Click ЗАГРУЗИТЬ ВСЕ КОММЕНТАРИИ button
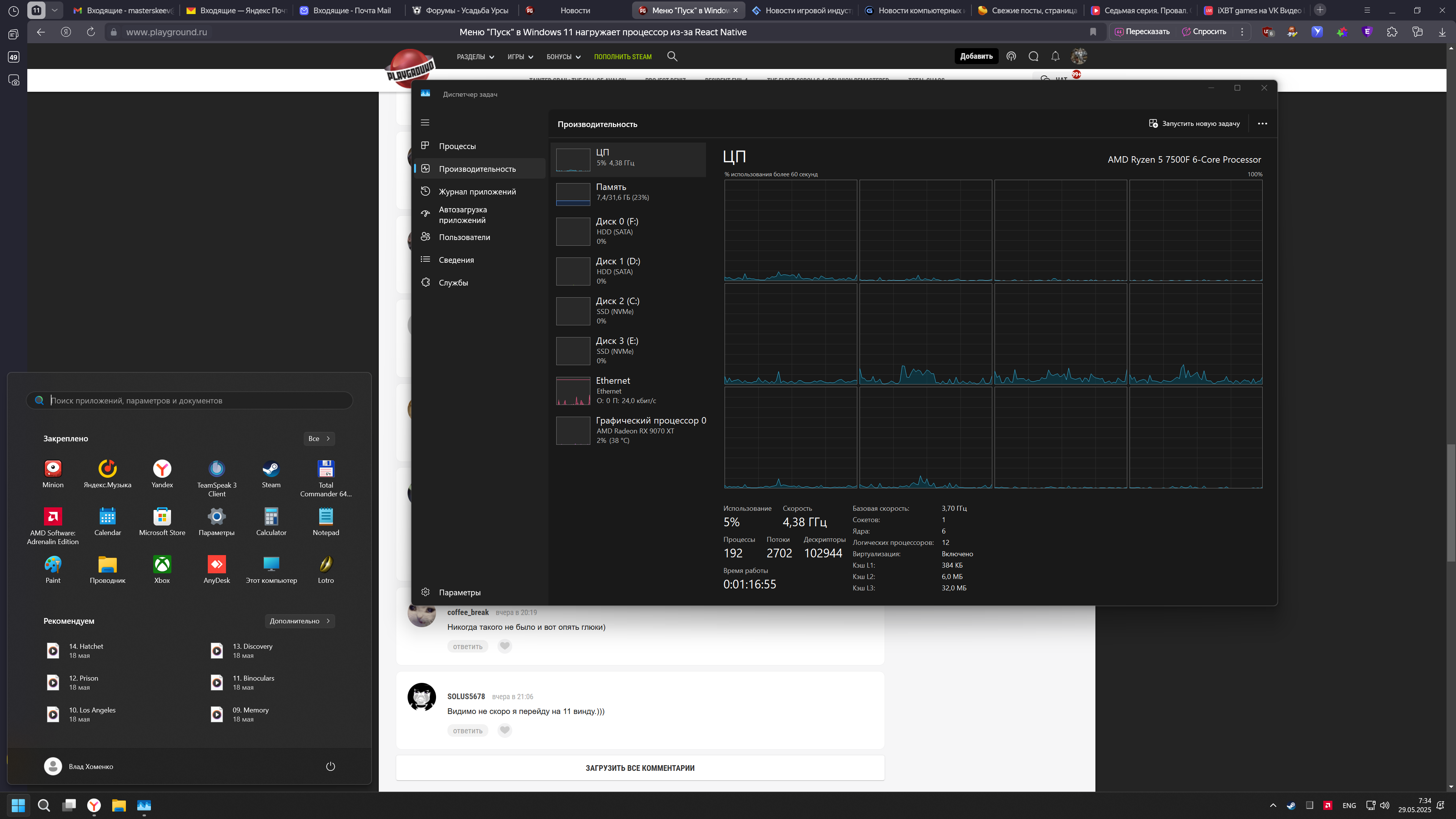This screenshot has height=819, width=1456. click(x=640, y=767)
